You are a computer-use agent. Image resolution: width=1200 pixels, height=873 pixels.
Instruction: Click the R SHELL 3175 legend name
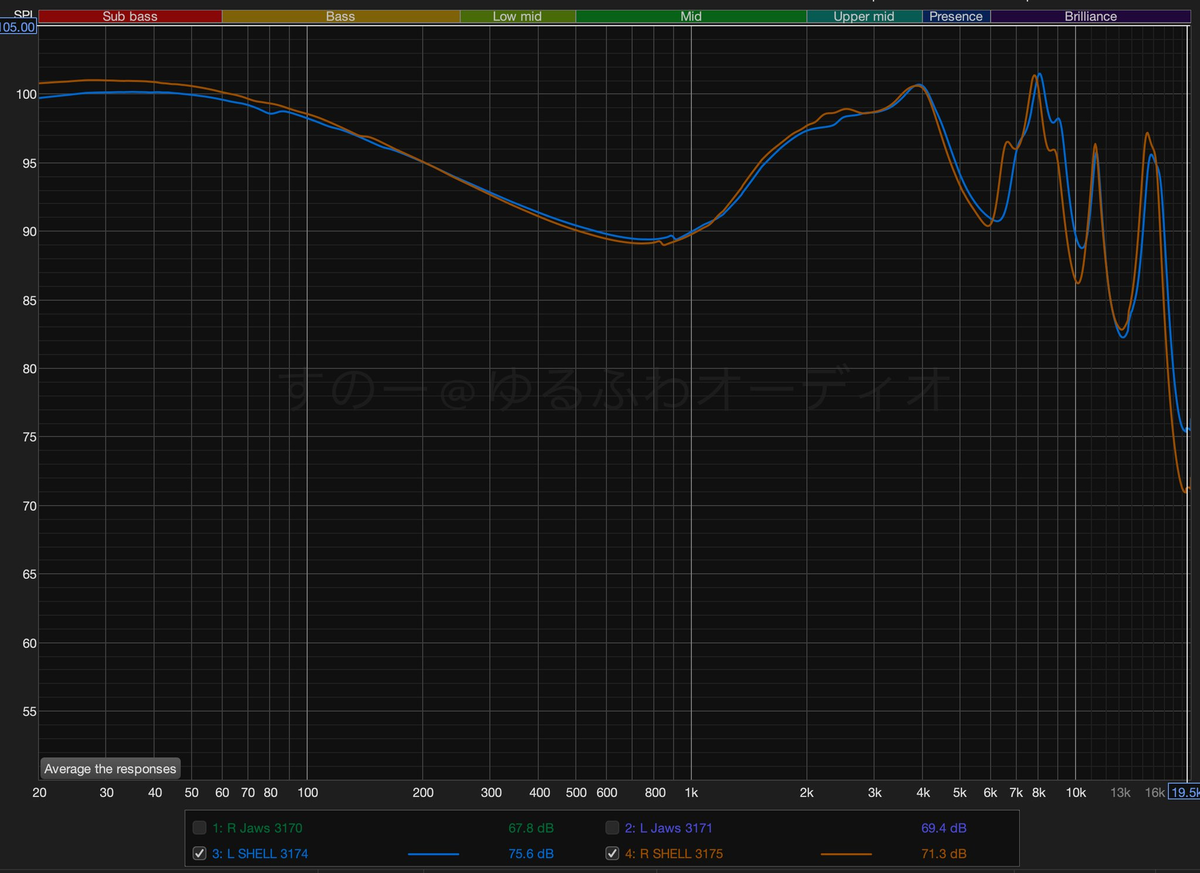point(674,854)
